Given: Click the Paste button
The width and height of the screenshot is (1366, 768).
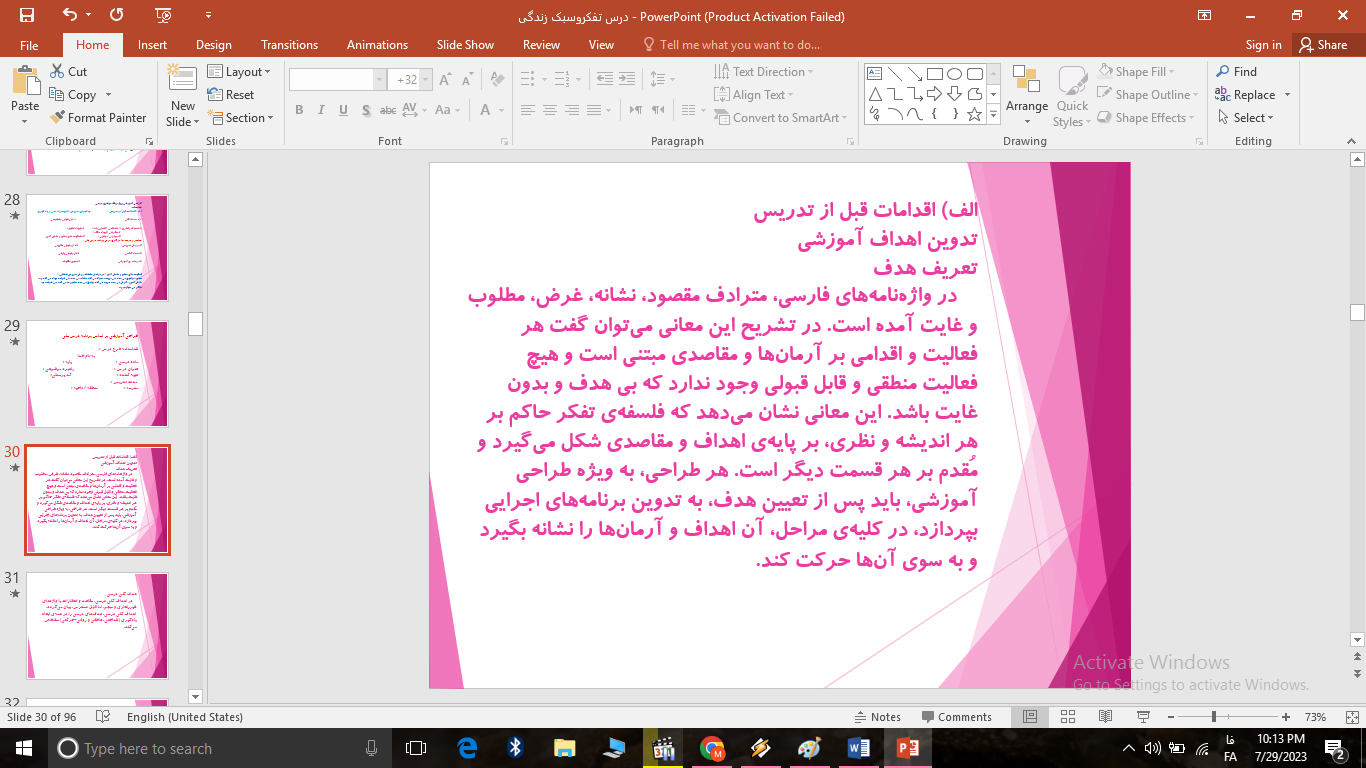Looking at the screenshot, I should [x=25, y=96].
